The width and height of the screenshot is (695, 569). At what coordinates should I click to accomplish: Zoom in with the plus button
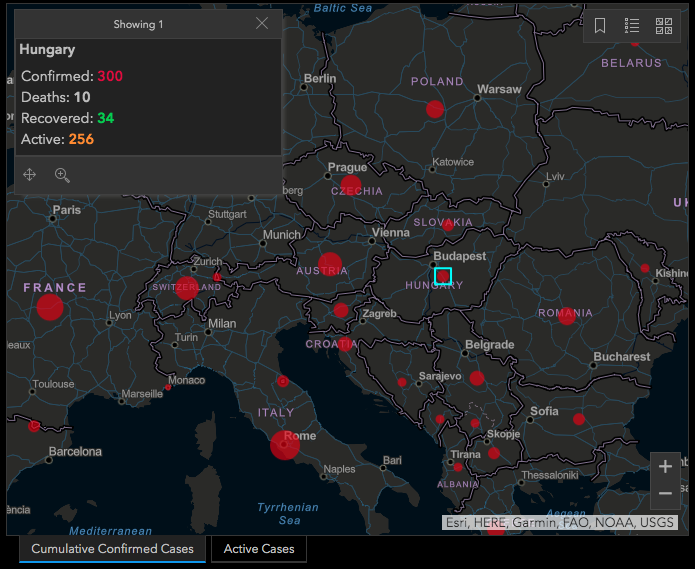(665, 467)
